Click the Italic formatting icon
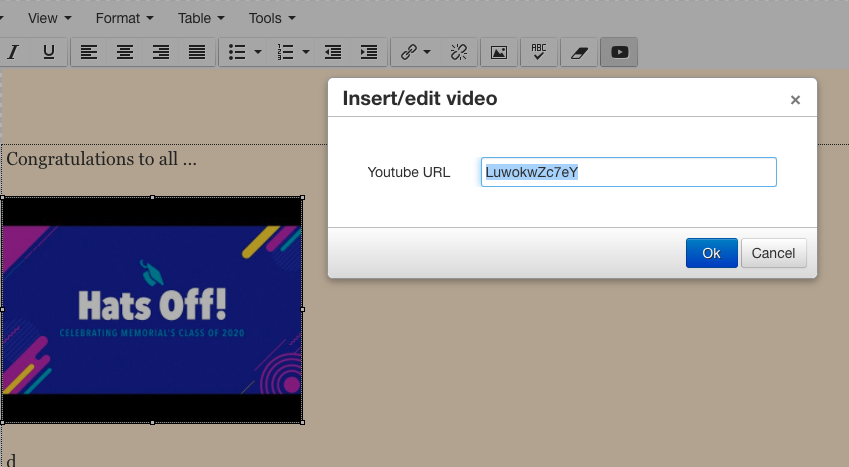This screenshot has width=849, height=467. click(x=14, y=52)
